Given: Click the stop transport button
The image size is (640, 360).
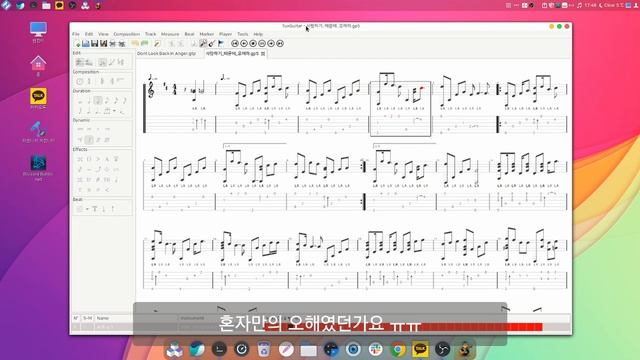Looking at the screenshot, I should point(253,44).
